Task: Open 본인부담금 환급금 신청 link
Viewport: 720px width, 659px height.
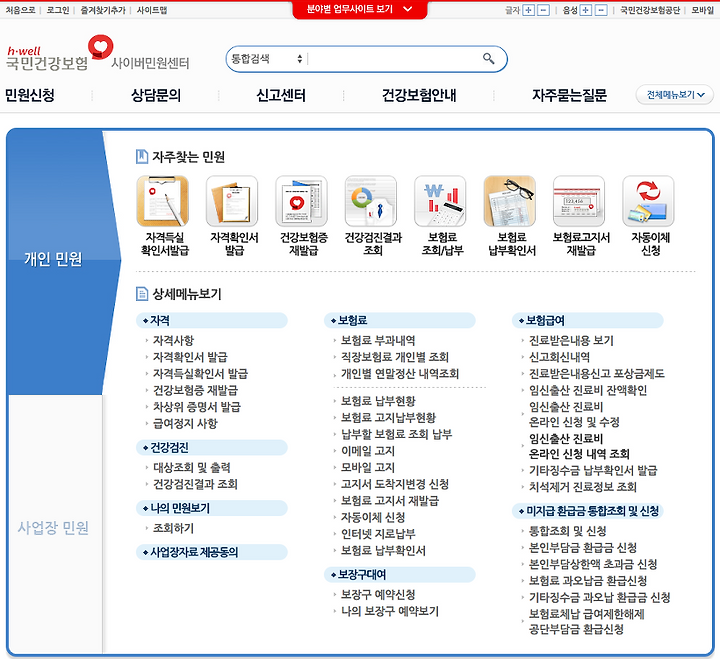Action: click(x=583, y=547)
